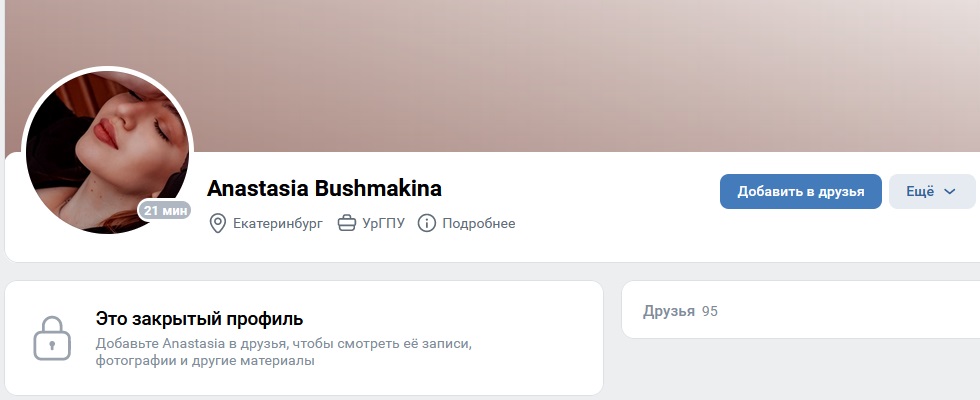The height and width of the screenshot is (400, 980).
Task: Click the padlock icon on closed profile card
Action: pos(52,338)
